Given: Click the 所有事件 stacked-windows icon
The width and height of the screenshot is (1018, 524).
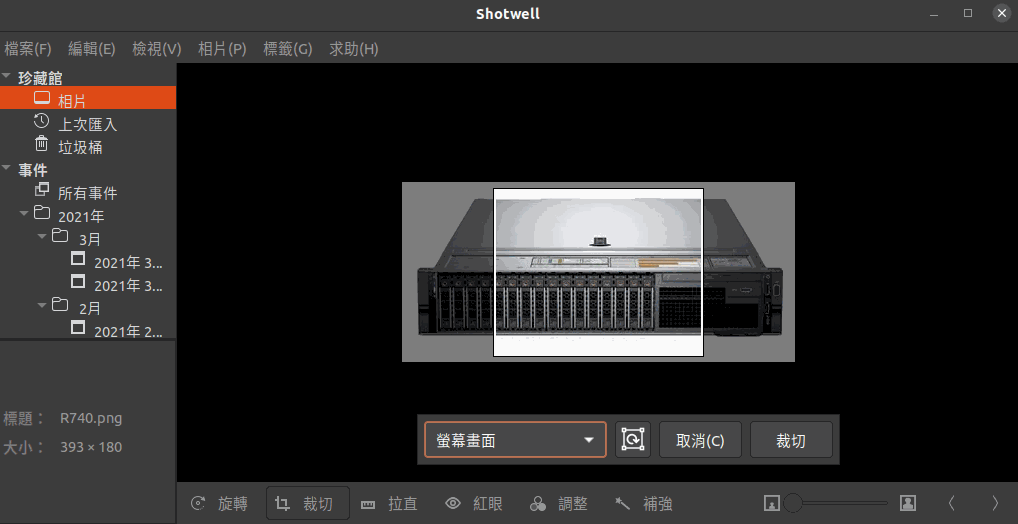Looking at the screenshot, I should [42, 190].
